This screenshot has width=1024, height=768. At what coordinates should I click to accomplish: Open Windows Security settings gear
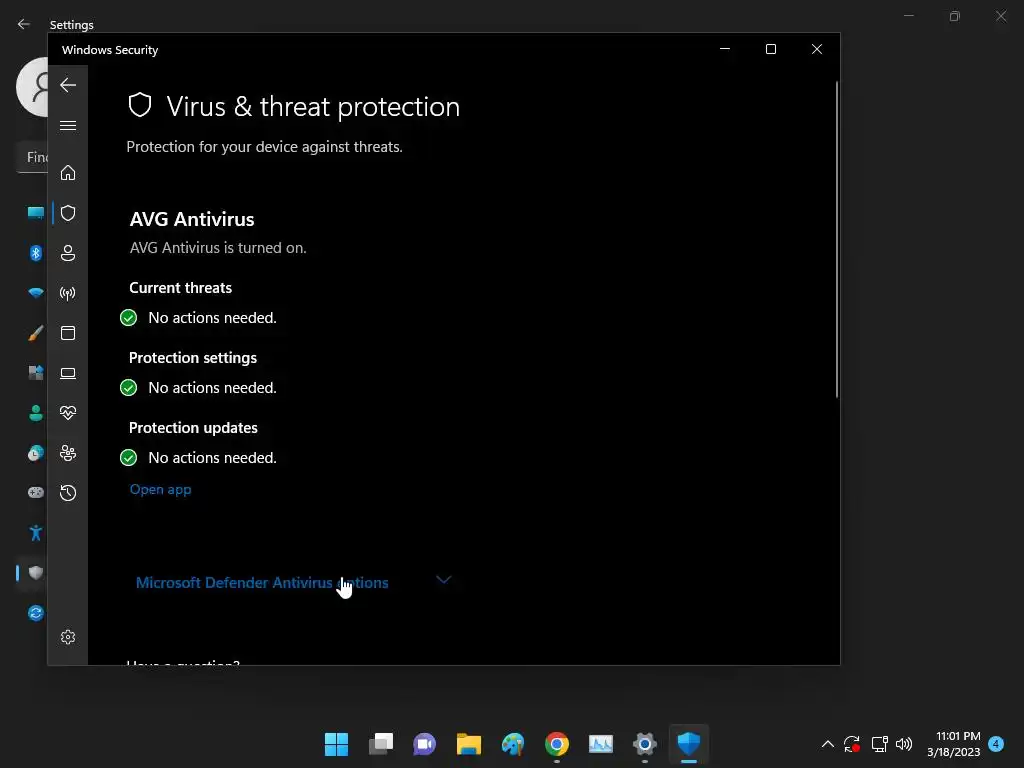coord(68,637)
